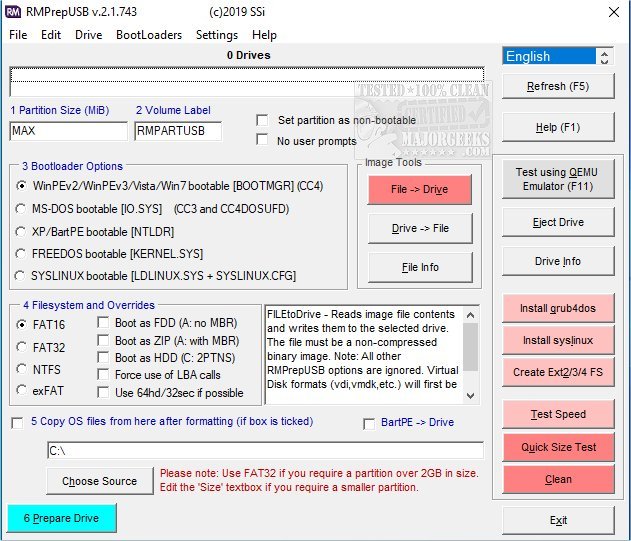Click the Install grub4dos button
Image resolution: width=631 pixels, height=541 pixels.
tap(558, 308)
